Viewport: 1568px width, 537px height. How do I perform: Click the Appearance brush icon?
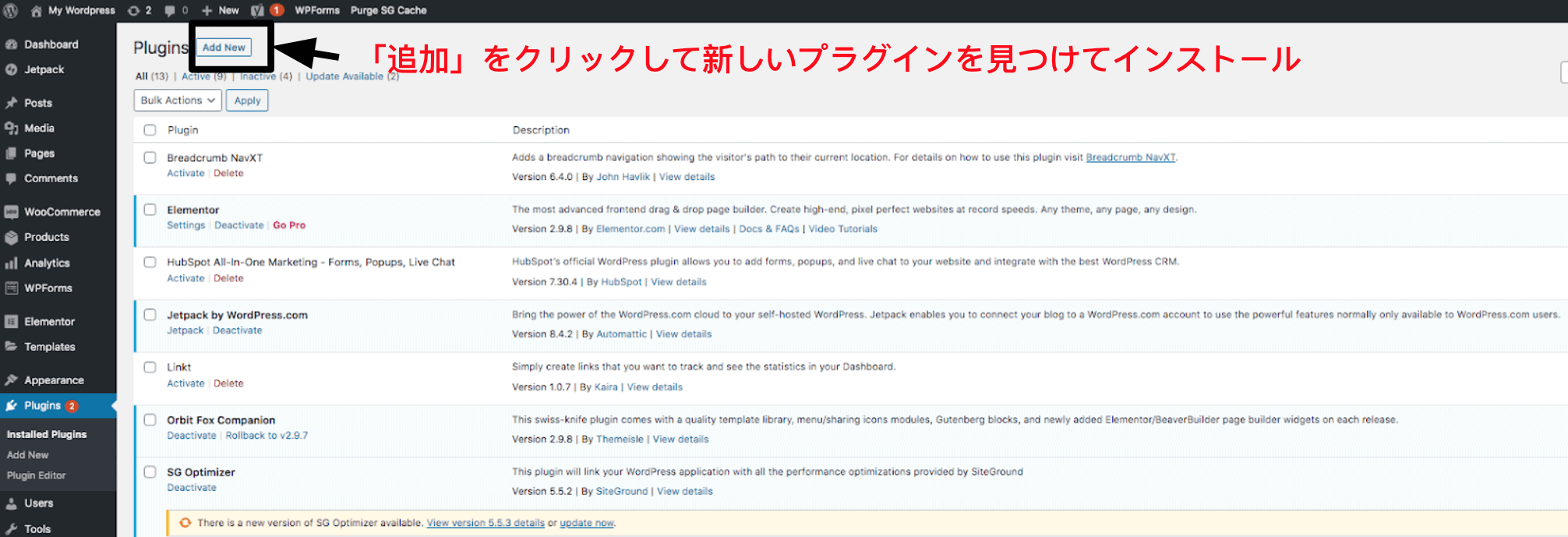(x=11, y=380)
